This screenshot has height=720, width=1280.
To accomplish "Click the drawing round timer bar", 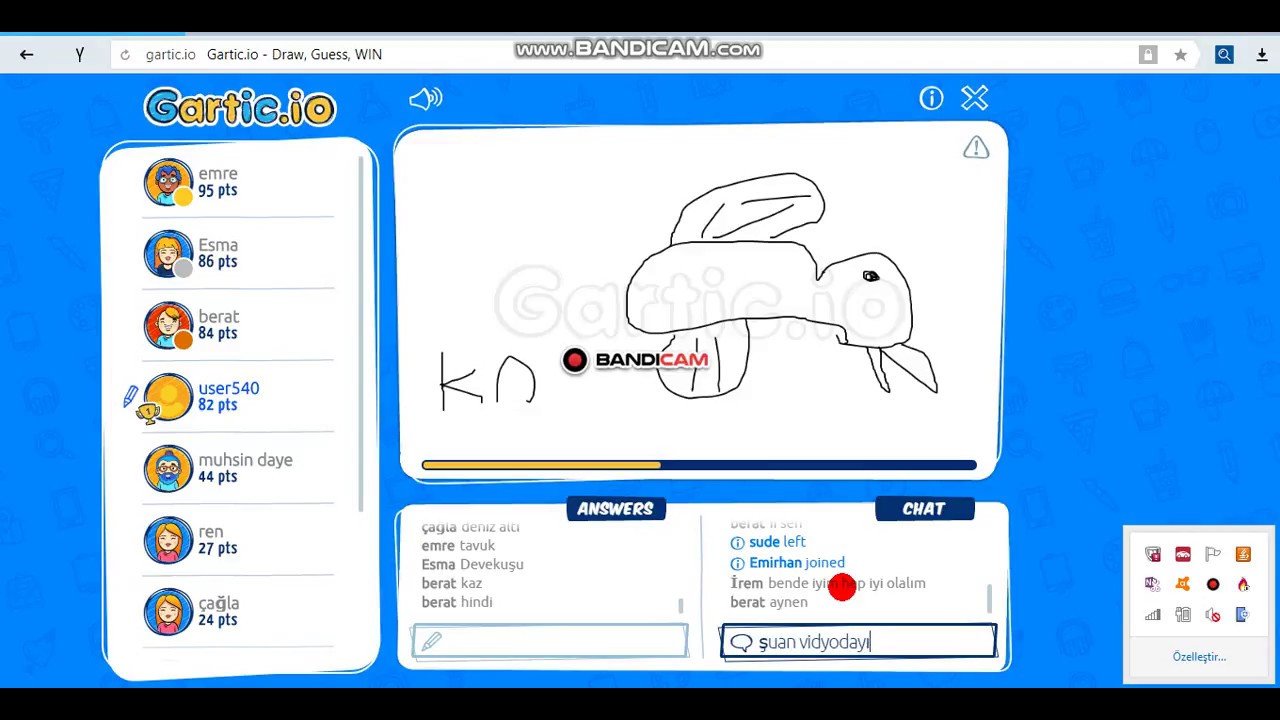I will pos(699,465).
